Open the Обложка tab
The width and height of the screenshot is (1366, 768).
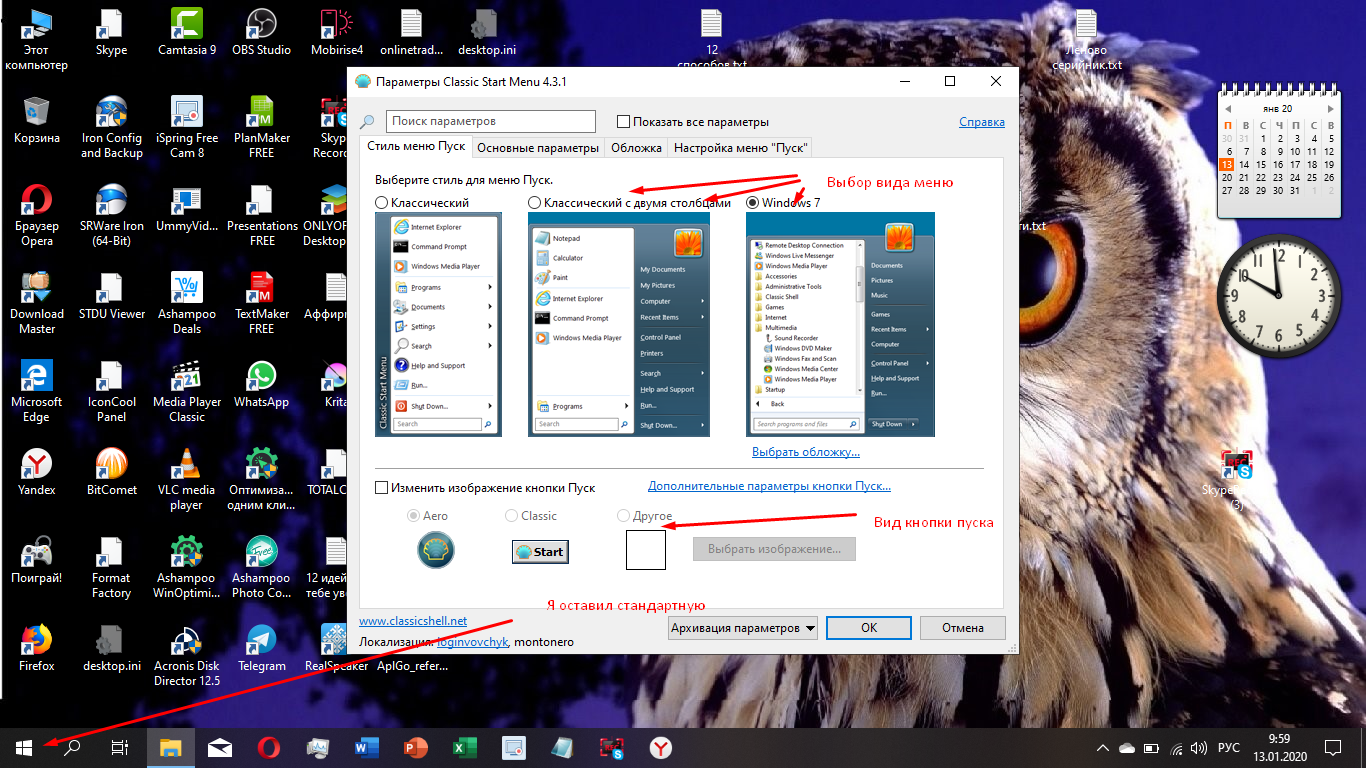point(637,148)
